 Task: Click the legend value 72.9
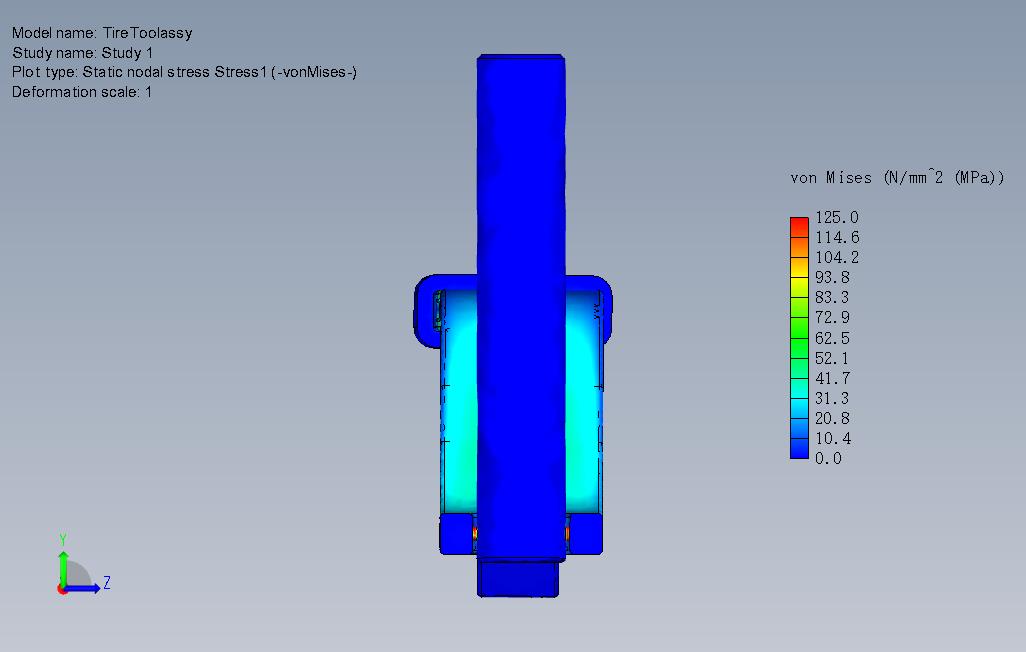click(x=832, y=317)
